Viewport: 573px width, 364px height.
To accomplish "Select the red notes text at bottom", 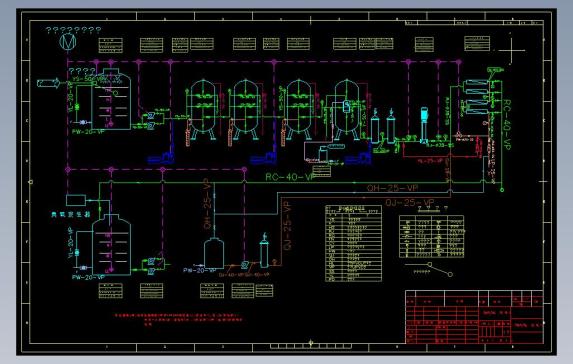I will [x=178, y=319].
